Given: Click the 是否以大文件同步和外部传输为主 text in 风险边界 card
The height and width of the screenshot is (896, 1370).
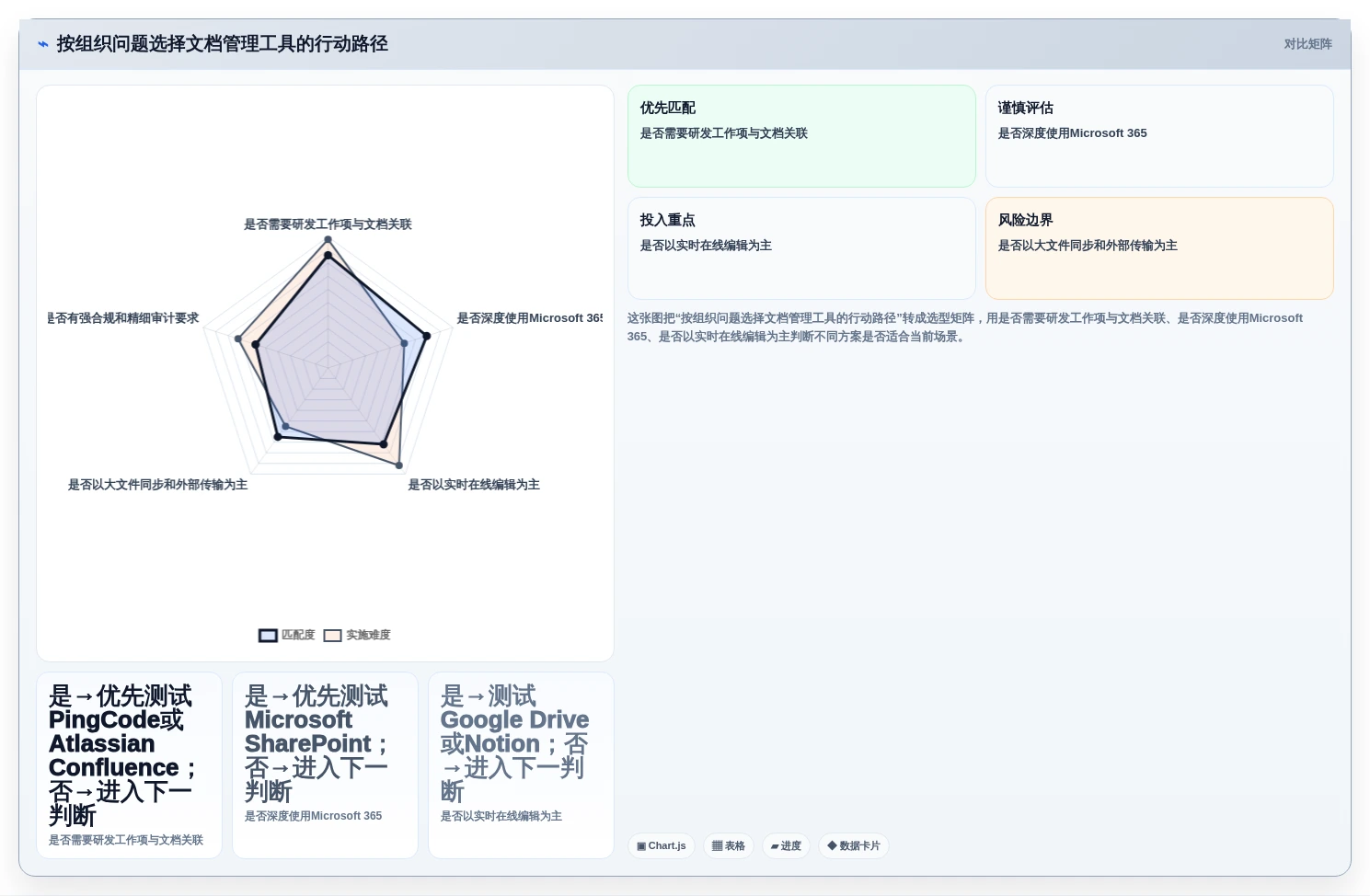Looking at the screenshot, I should coord(1088,246).
